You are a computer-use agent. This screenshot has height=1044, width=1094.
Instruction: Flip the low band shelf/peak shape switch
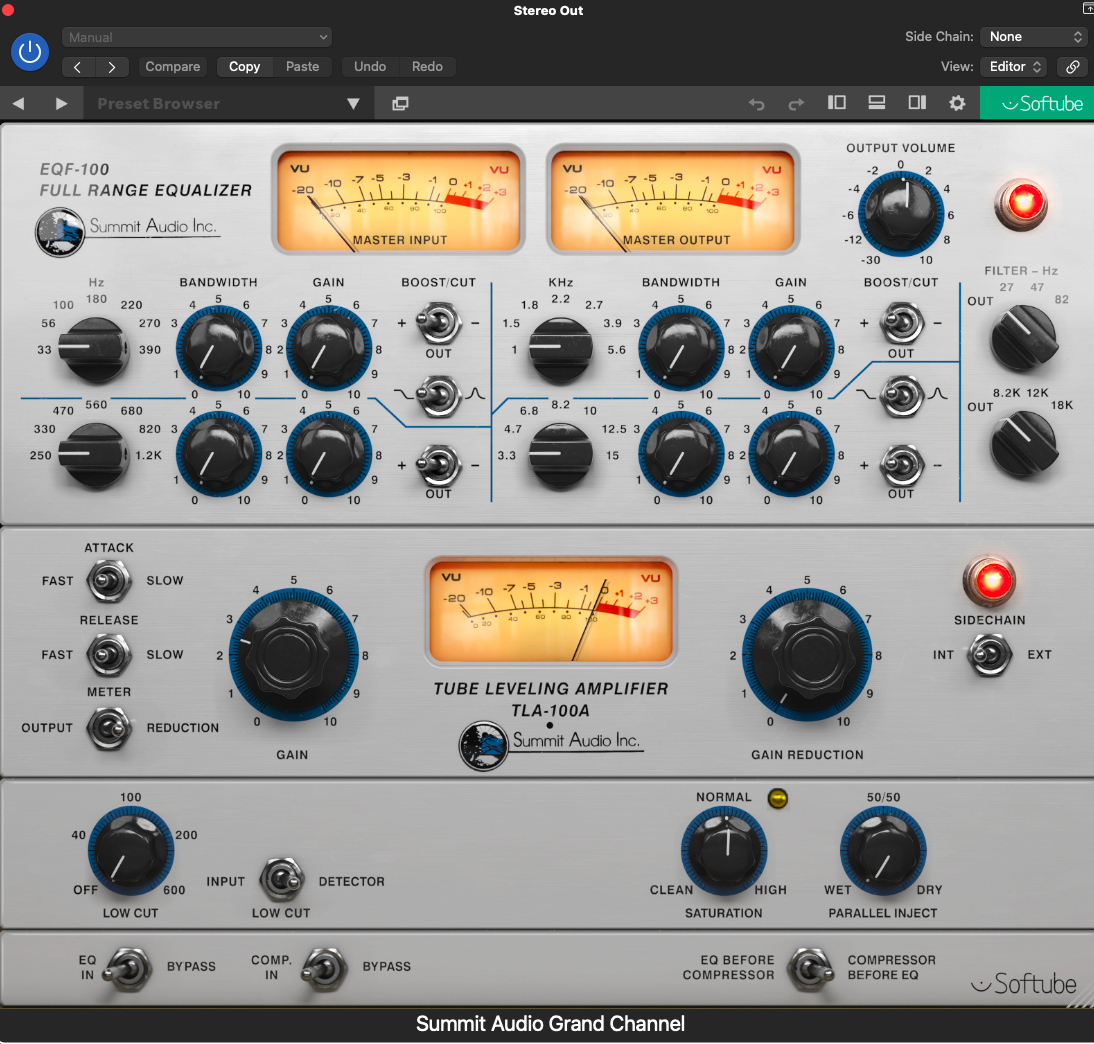click(x=439, y=396)
